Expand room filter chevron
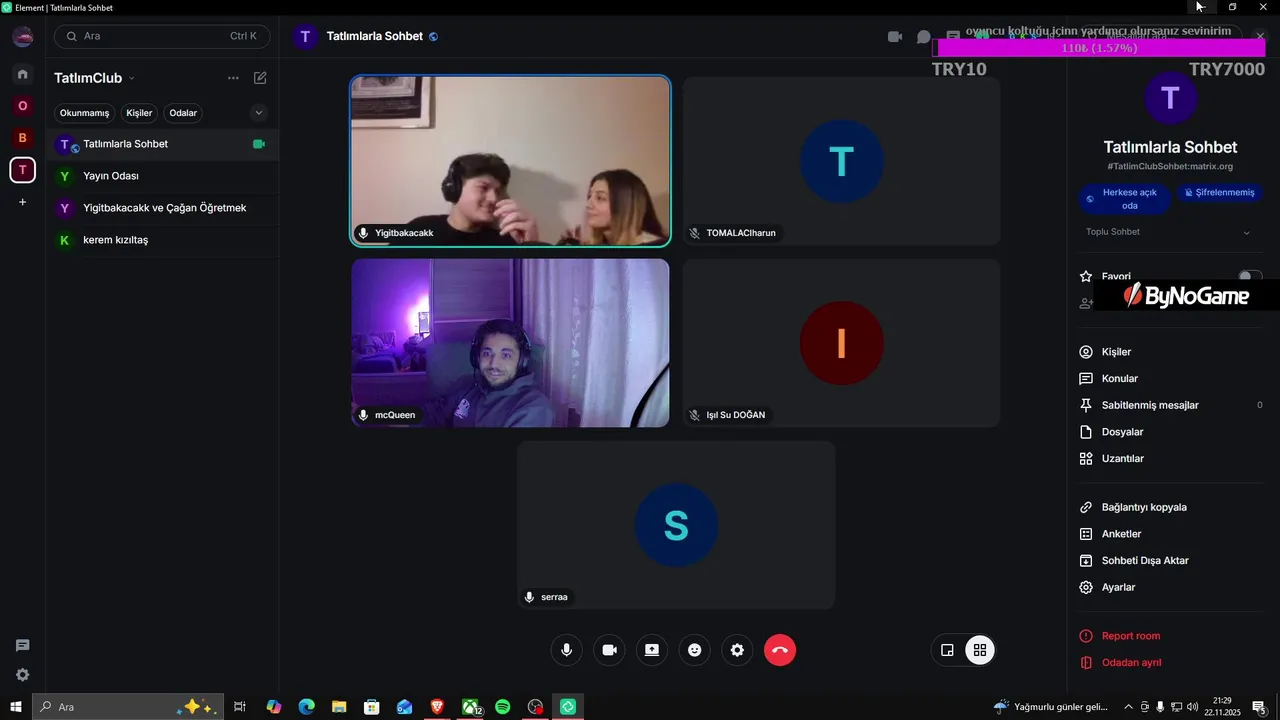This screenshot has width=1280, height=720. [259, 113]
